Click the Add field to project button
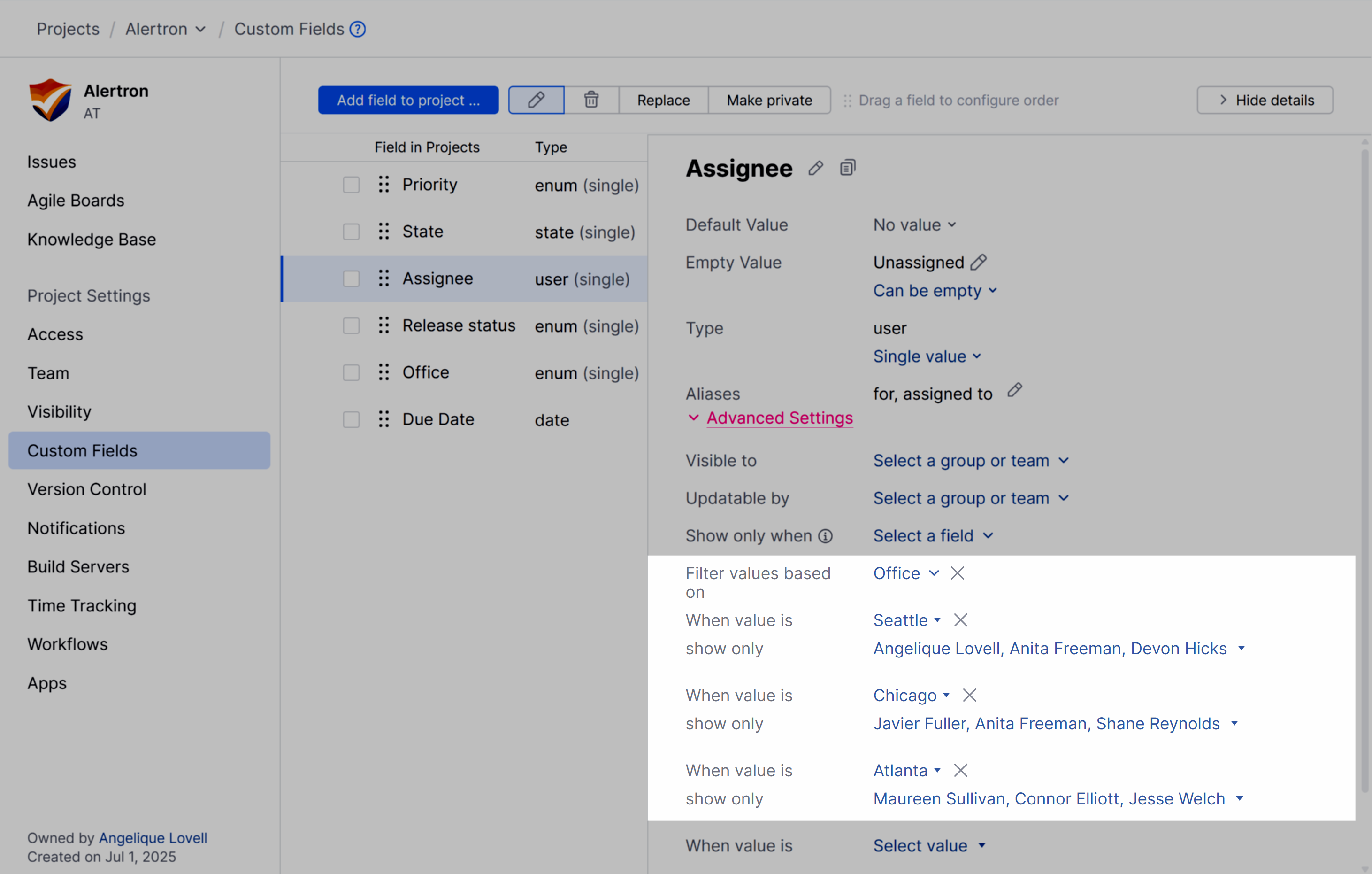The image size is (1372, 874). 408,100
